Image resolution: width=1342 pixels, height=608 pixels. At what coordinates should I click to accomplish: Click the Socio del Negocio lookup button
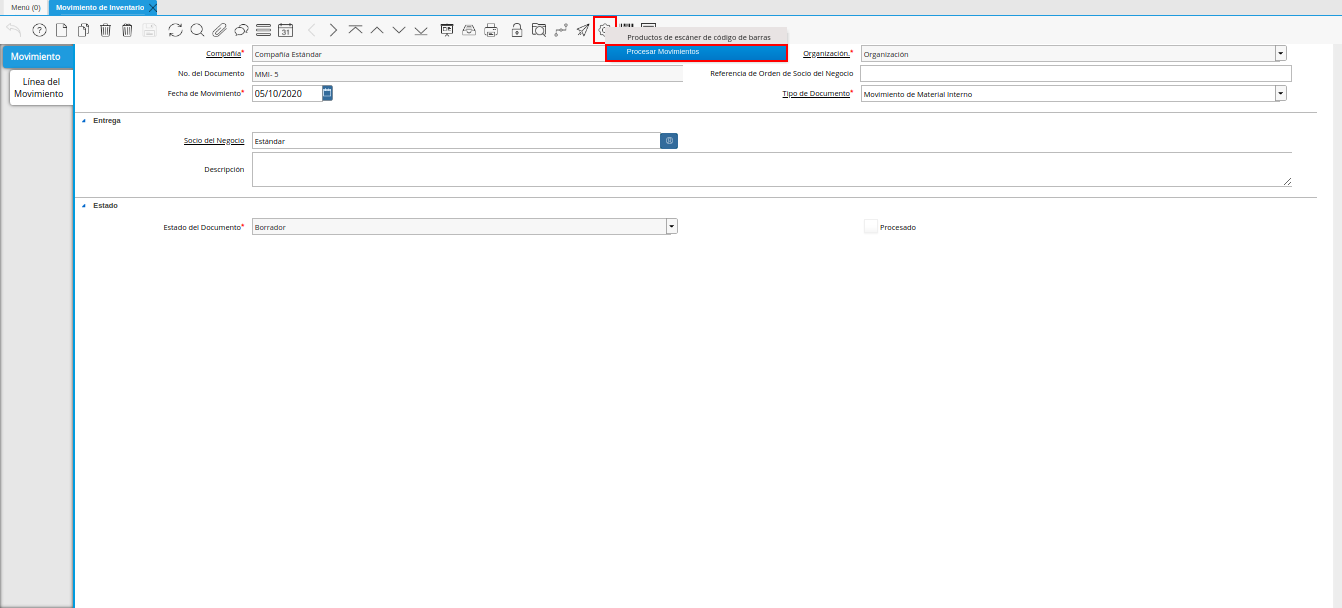pos(669,141)
